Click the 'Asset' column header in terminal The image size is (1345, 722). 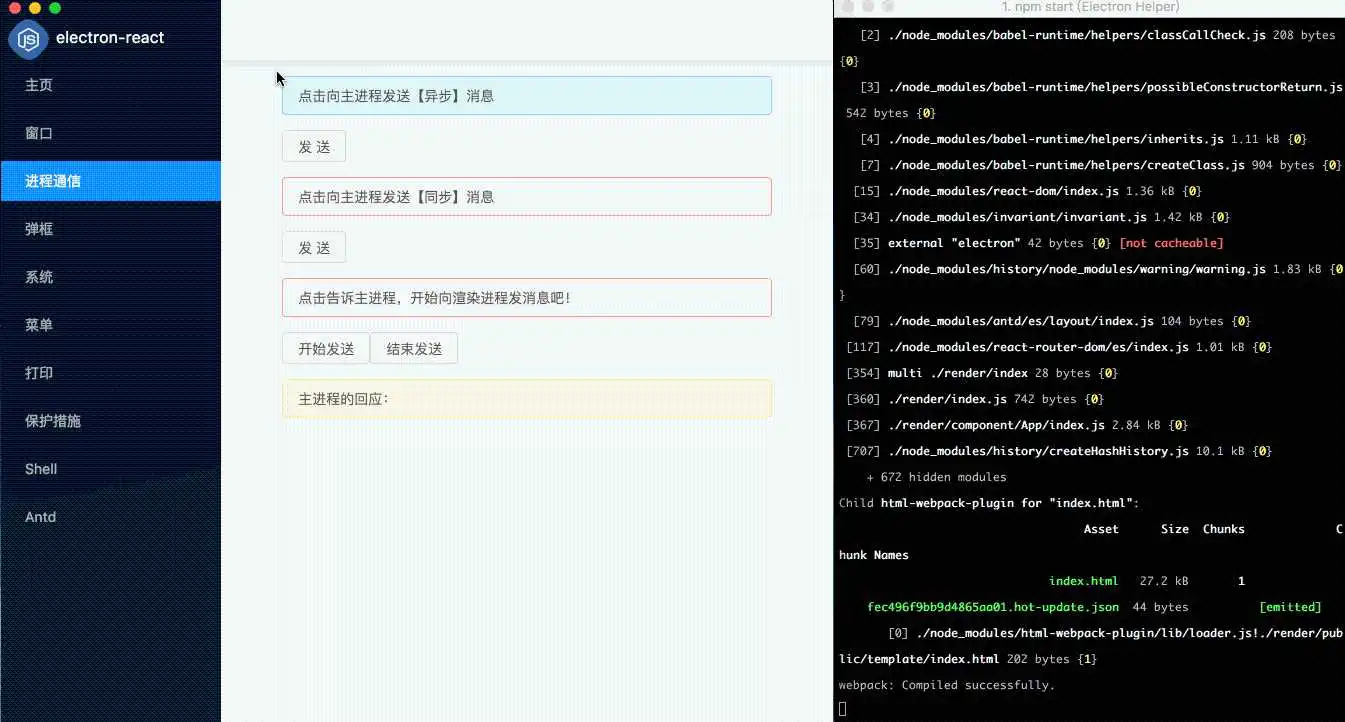(1101, 529)
